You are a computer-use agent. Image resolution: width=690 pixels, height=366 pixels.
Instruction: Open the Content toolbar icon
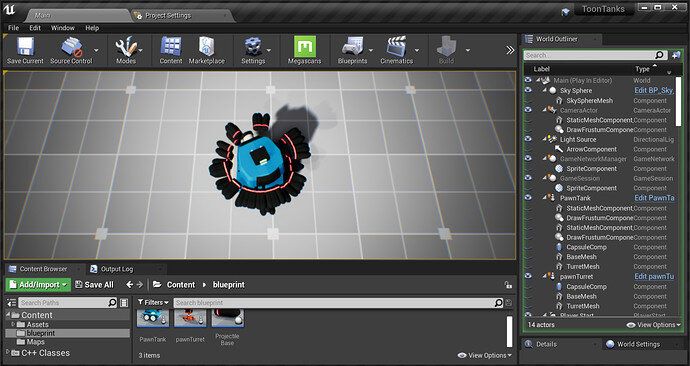171,47
